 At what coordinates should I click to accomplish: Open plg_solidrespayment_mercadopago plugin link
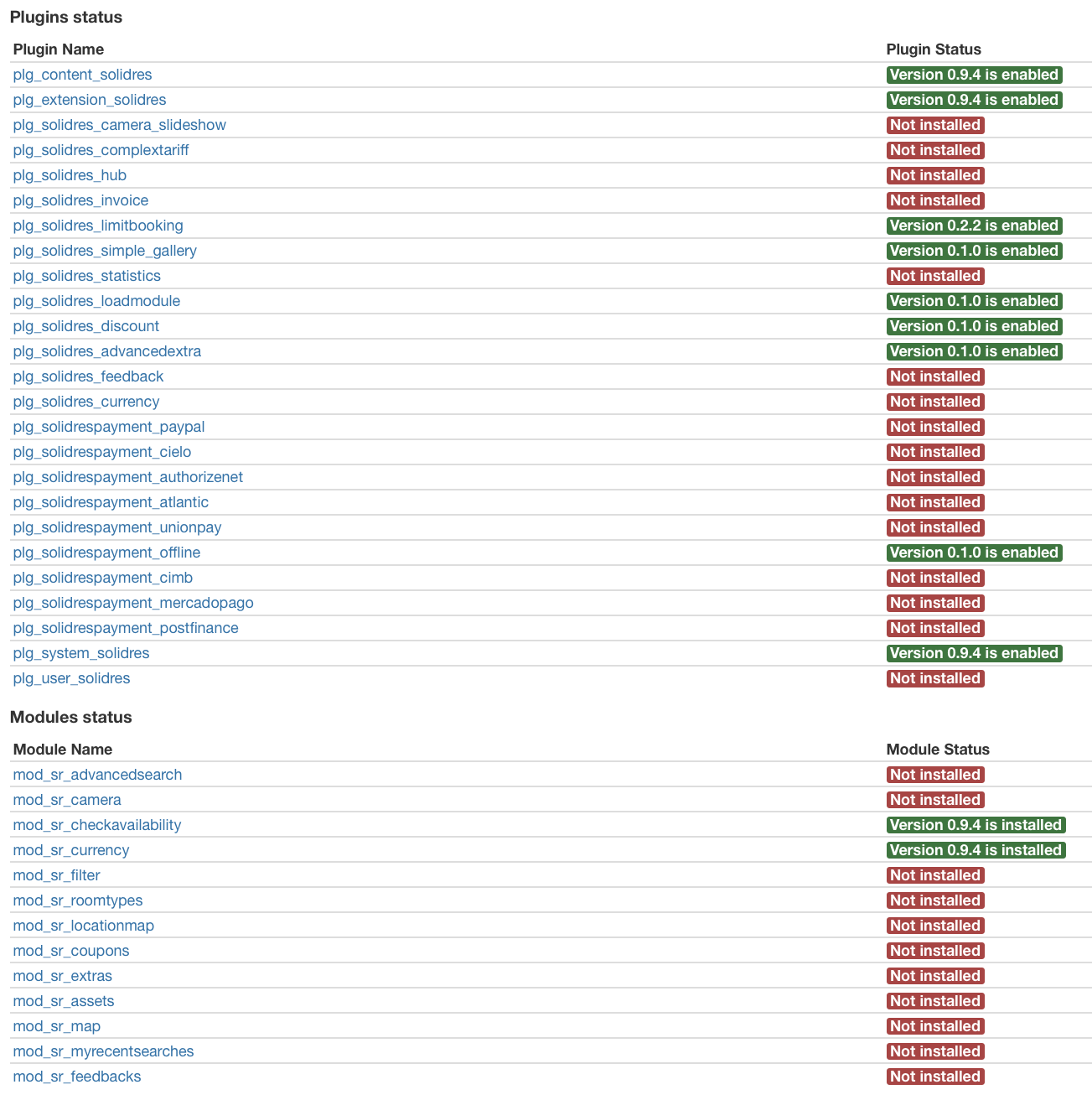[x=132, y=603]
